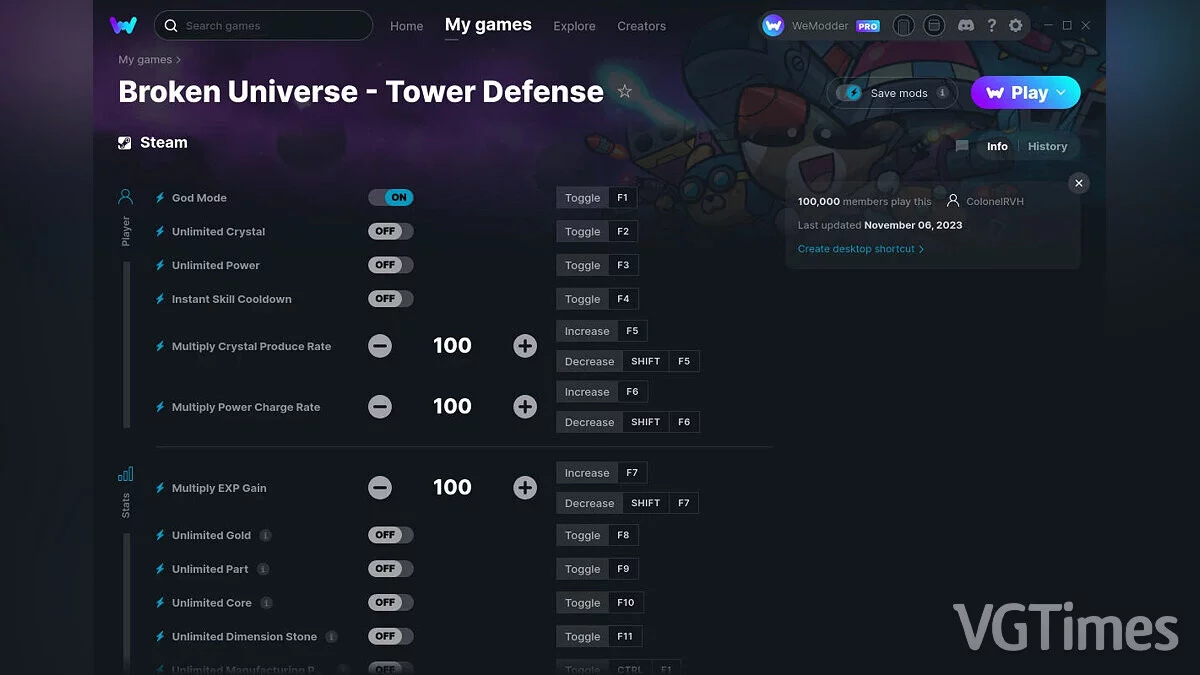The width and height of the screenshot is (1200, 675).
Task: Switch to the History tab
Action: pyautogui.click(x=1047, y=146)
